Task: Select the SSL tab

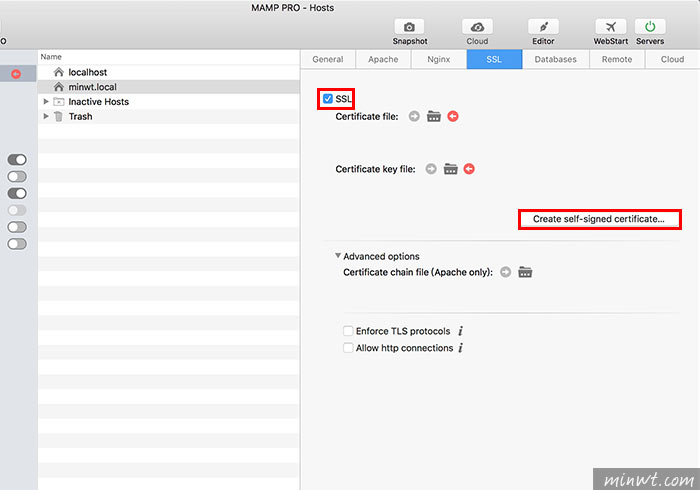Action: (x=494, y=59)
